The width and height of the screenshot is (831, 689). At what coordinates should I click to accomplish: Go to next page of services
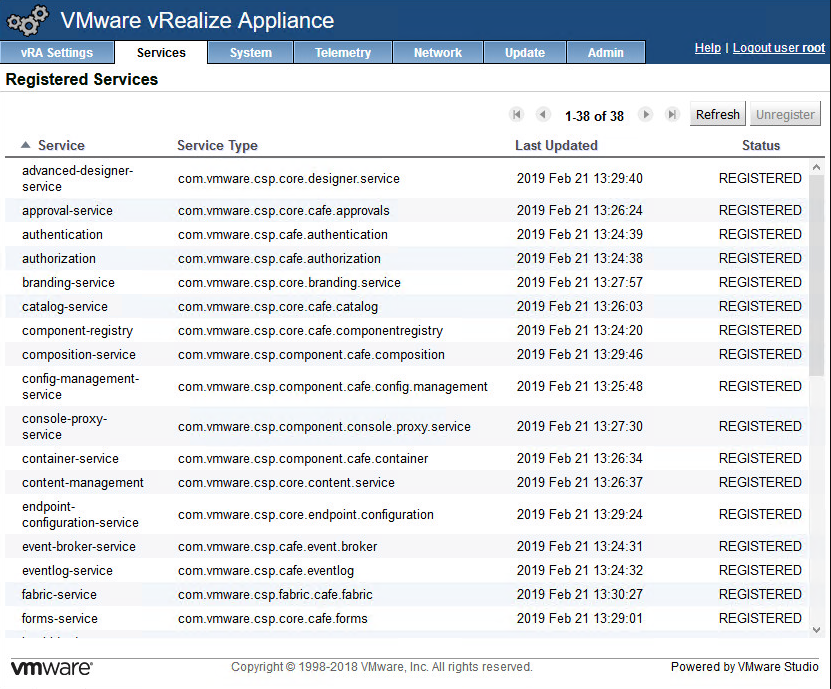click(x=646, y=115)
